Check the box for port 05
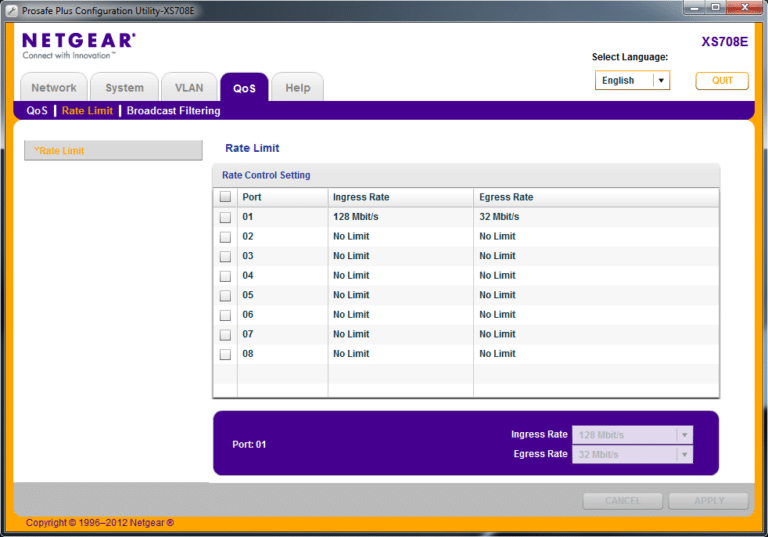768x537 pixels. pos(225,295)
